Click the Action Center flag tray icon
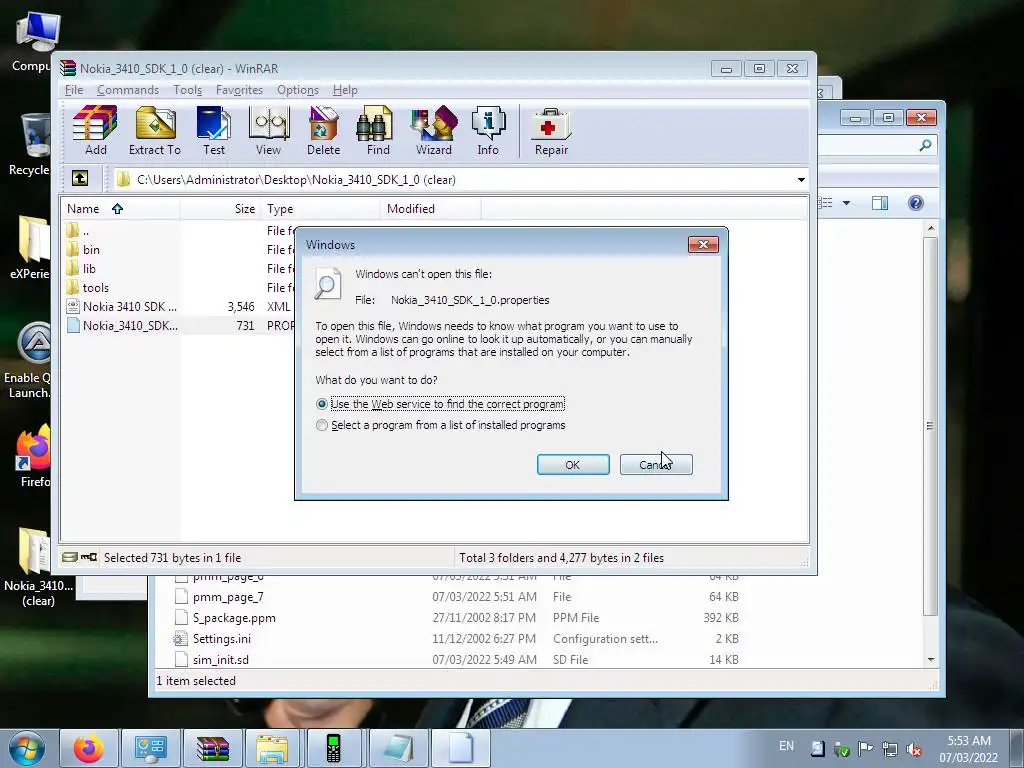 coord(865,749)
